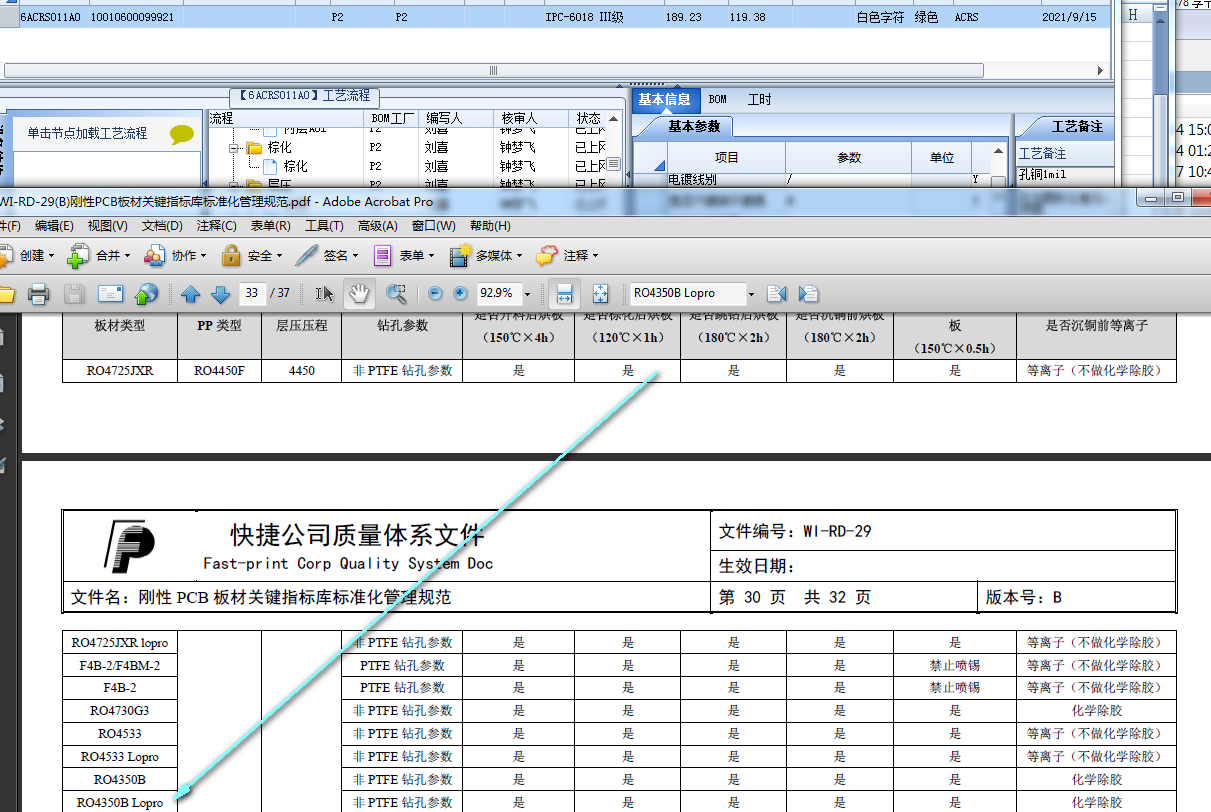
Task: Click the Fit Width scrolling icon
Action: click(564, 294)
